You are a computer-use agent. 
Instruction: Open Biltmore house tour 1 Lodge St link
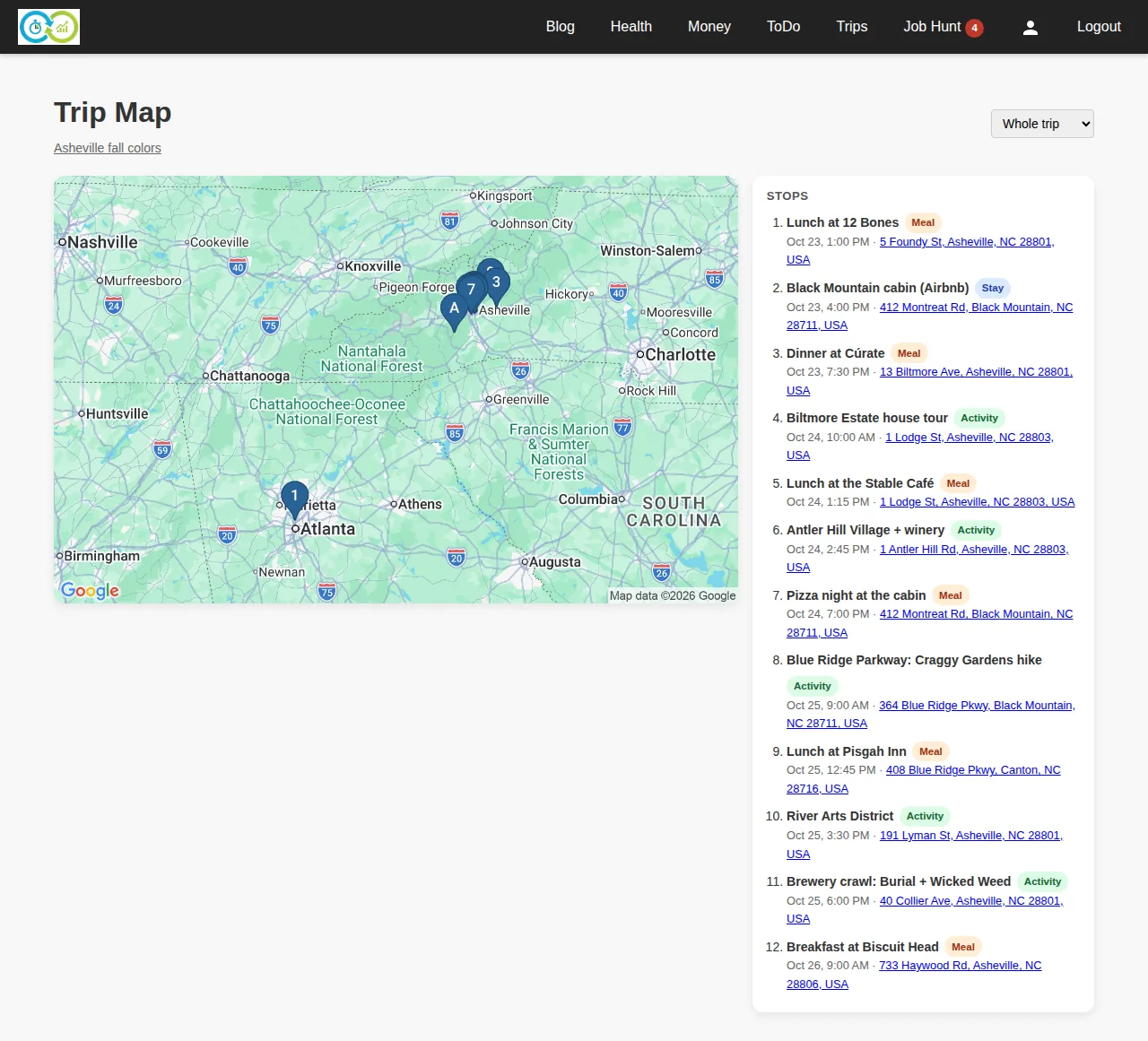coord(970,438)
